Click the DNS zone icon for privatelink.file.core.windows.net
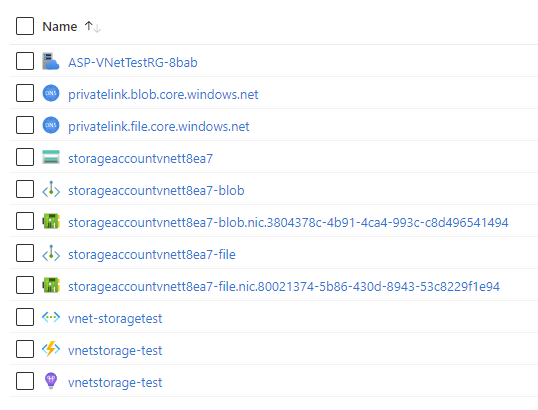Image resolution: width=538 pixels, height=410 pixels. 51,125
